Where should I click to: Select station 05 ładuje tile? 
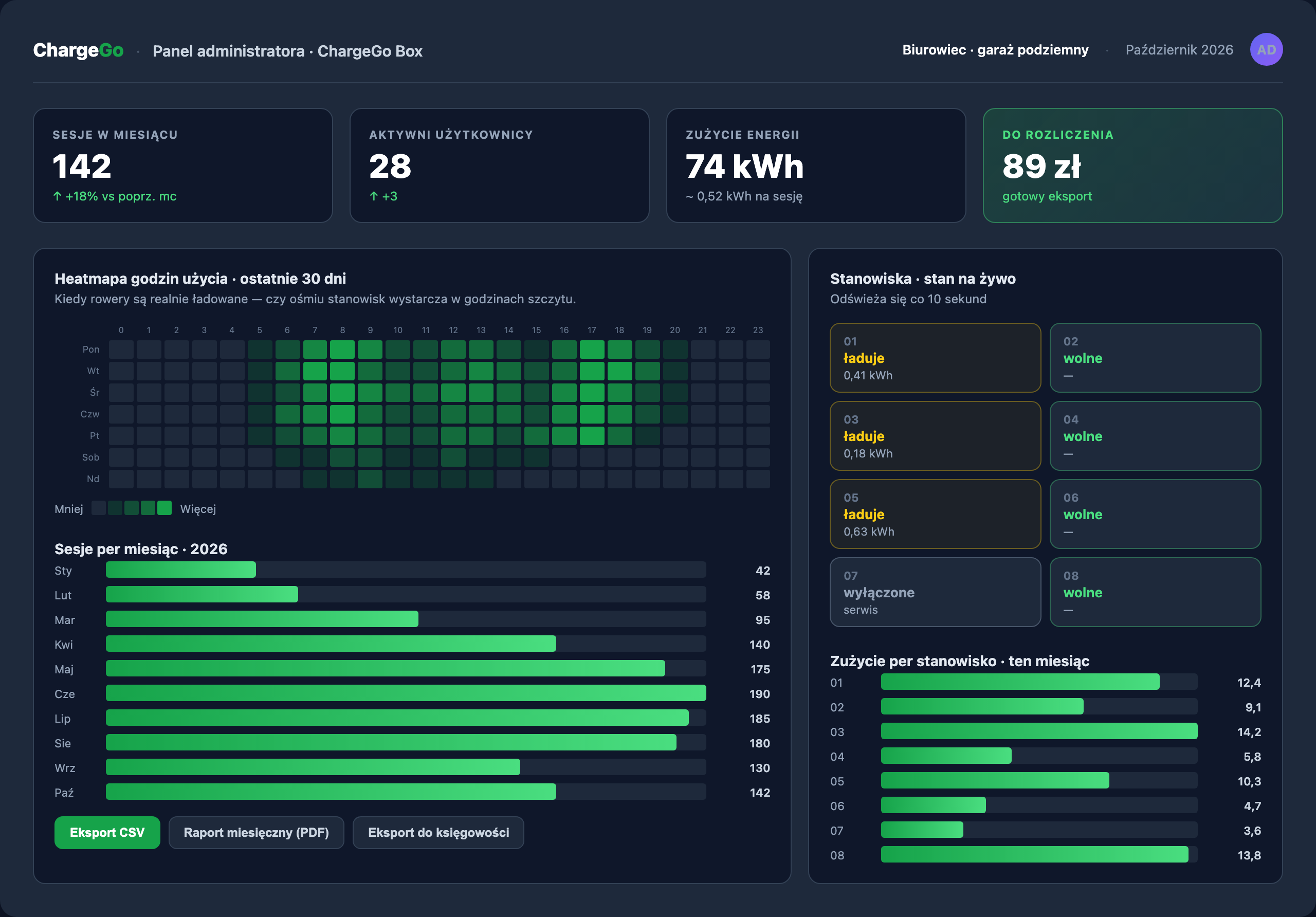pyautogui.click(x=936, y=513)
